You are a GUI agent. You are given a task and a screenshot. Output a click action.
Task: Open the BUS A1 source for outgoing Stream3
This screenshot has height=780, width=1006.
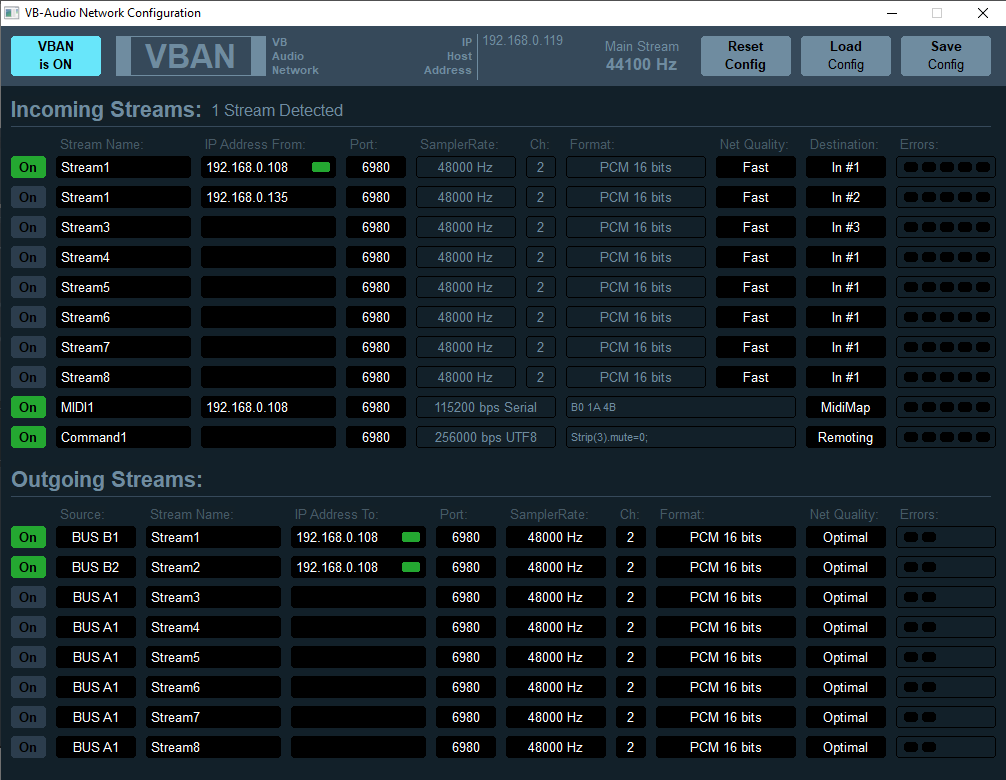pyautogui.click(x=96, y=597)
